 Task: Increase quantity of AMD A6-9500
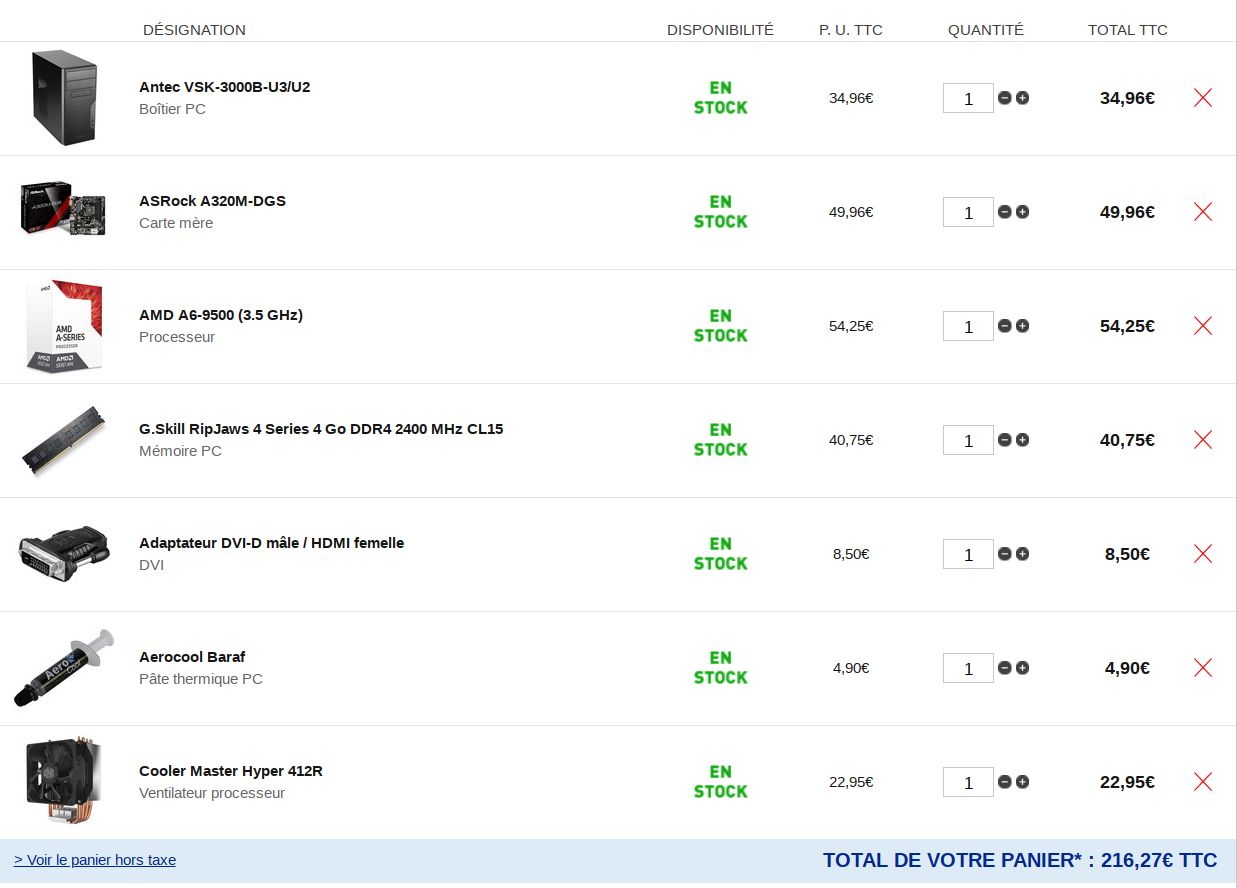(x=1022, y=326)
